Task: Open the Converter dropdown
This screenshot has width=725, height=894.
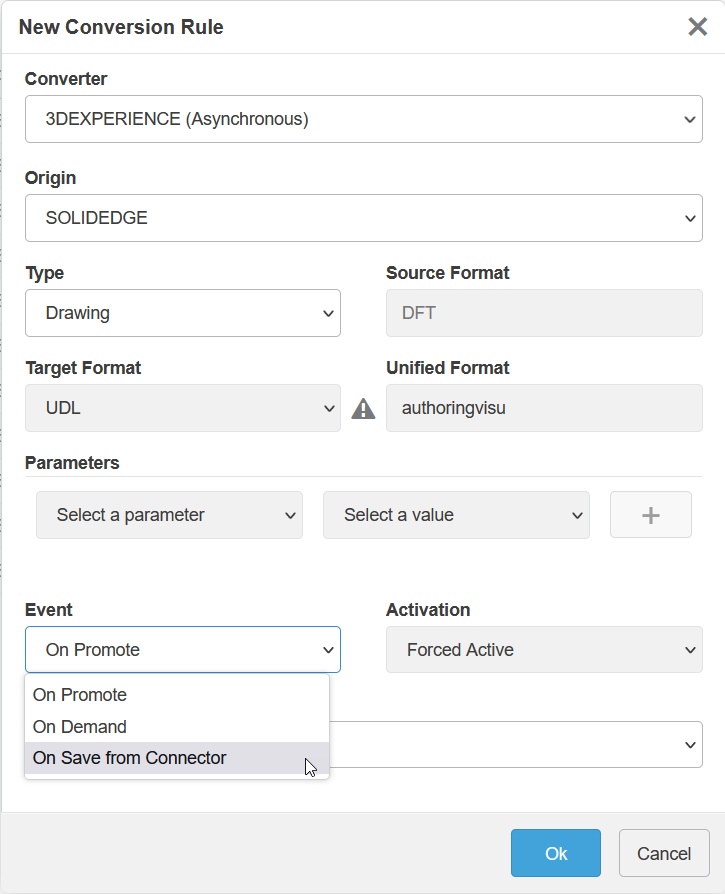Action: pyautogui.click(x=364, y=119)
